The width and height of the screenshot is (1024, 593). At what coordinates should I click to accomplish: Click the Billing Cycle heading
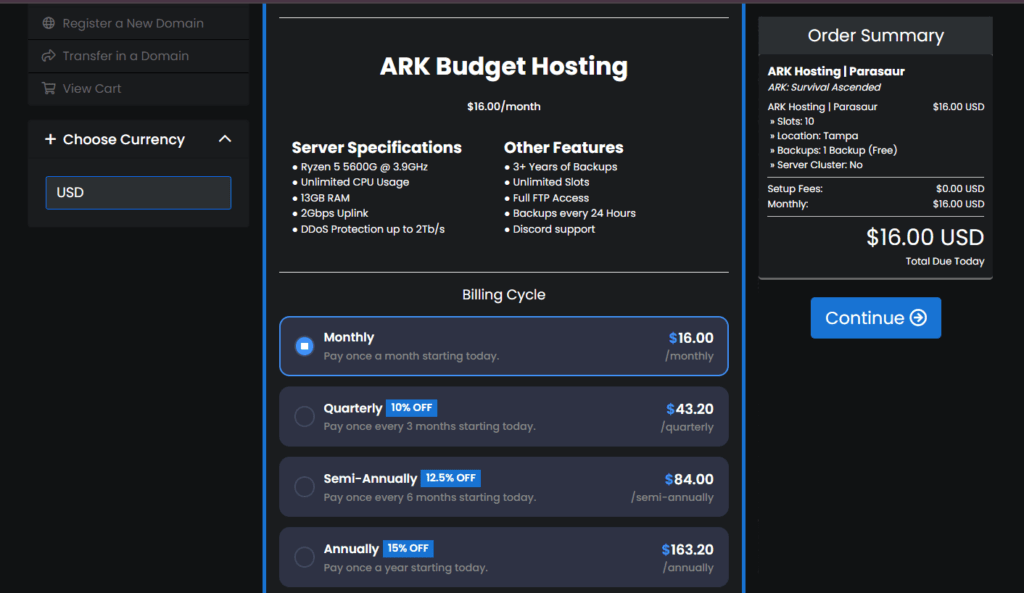[x=504, y=295]
